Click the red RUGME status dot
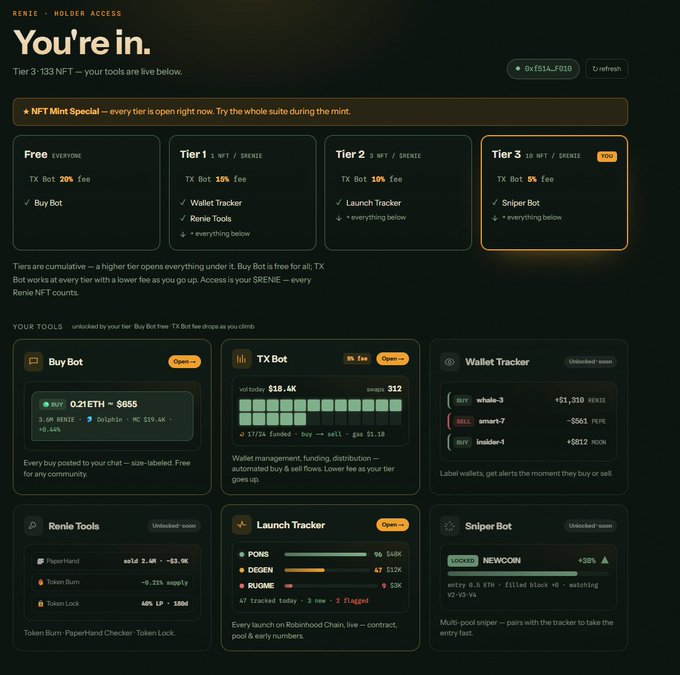Viewport: 680px width, 675px height. [x=242, y=586]
